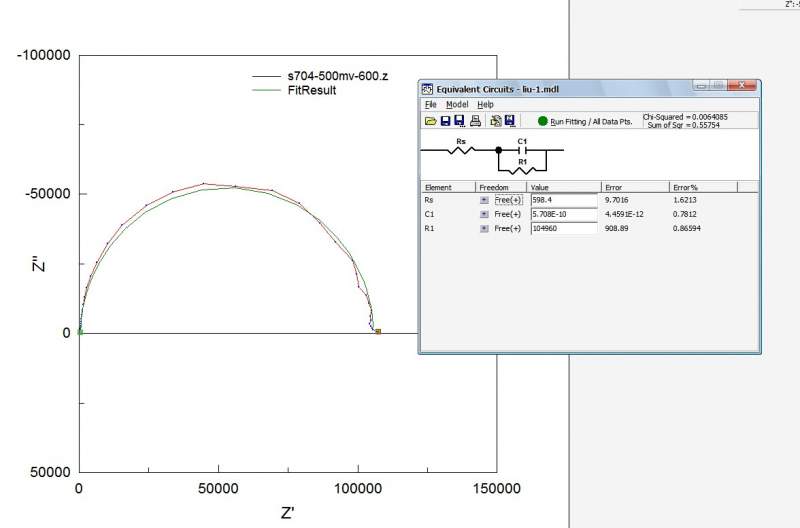Viewport: 800px width, 528px height.
Task: Click the circuit junction node dot
Action: tap(498, 150)
